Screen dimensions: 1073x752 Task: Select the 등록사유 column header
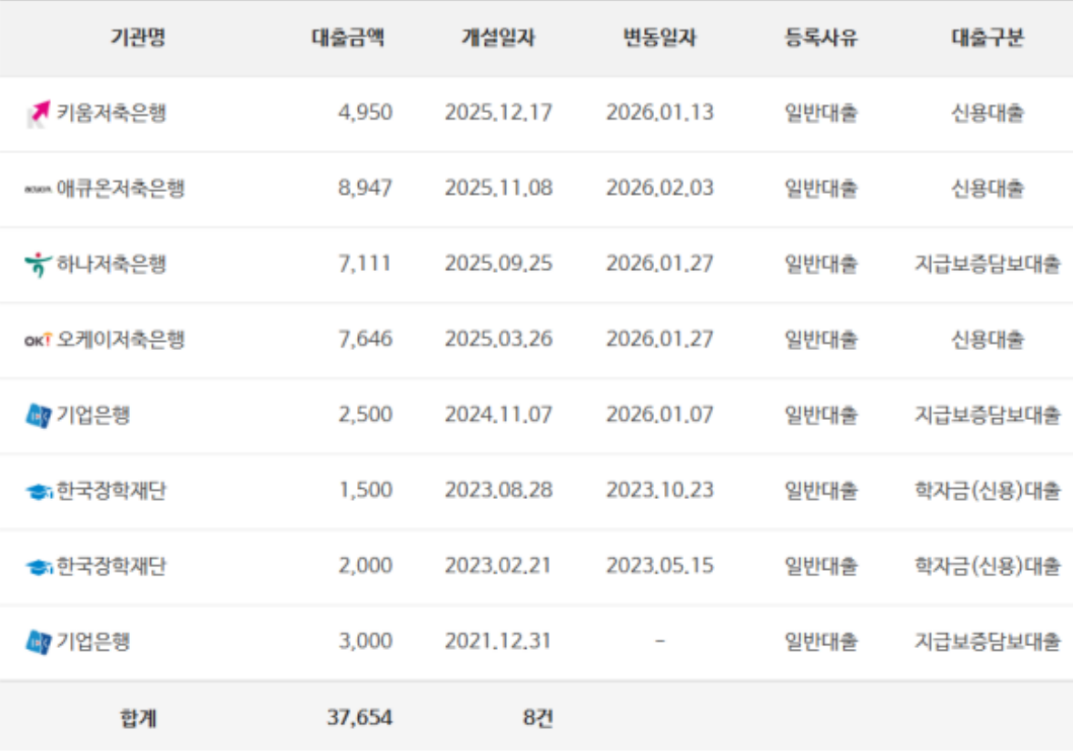coord(821,38)
